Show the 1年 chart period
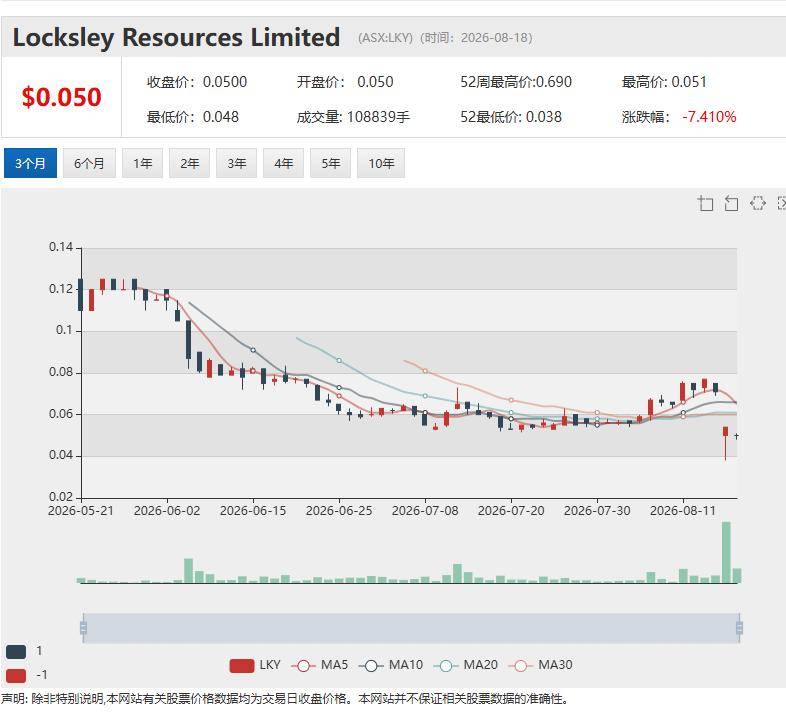 [142, 163]
